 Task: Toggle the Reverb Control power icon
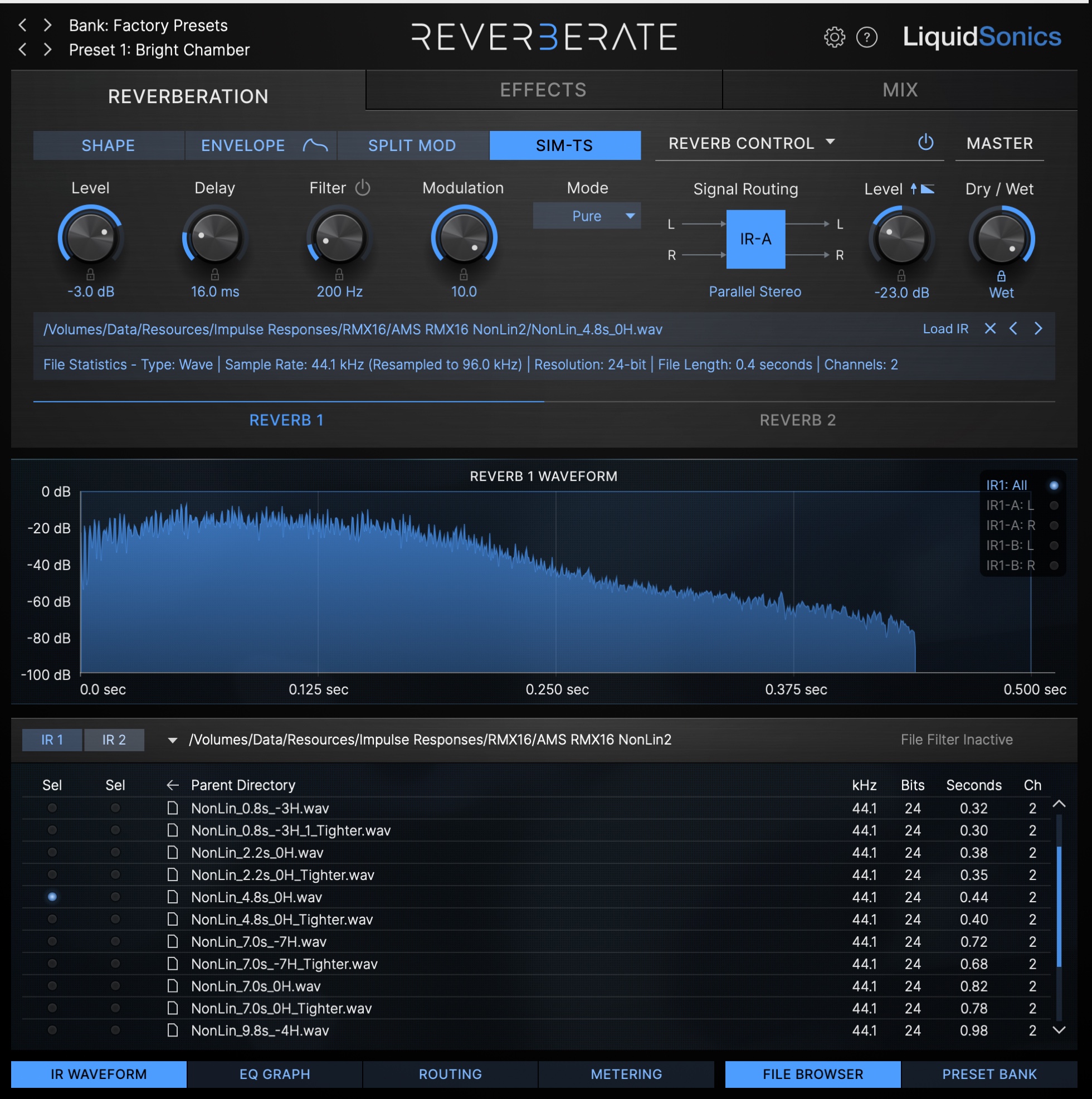pos(926,142)
